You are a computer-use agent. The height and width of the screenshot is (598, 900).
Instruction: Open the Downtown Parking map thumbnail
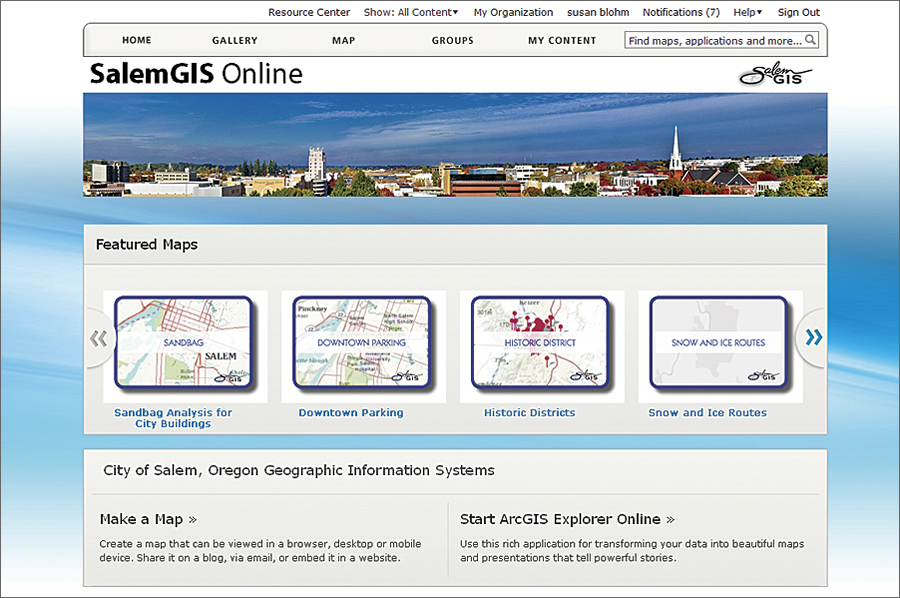click(x=363, y=343)
